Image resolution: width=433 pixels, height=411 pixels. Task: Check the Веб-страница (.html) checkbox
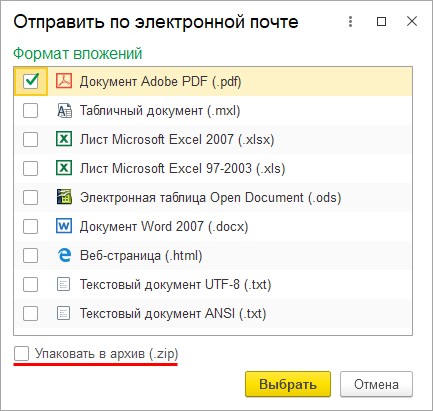[31, 256]
